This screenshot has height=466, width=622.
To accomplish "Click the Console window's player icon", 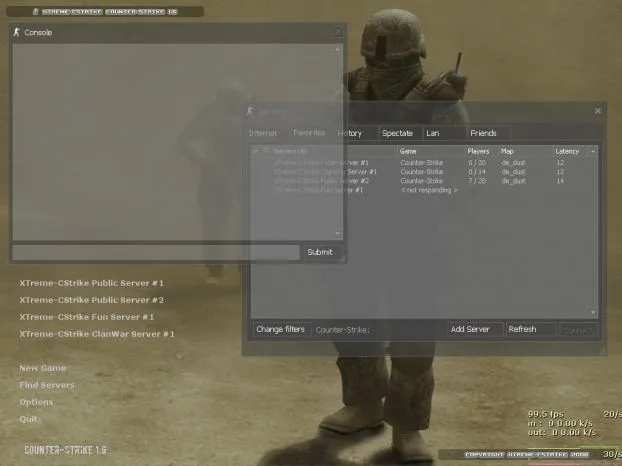I will (x=17, y=32).
